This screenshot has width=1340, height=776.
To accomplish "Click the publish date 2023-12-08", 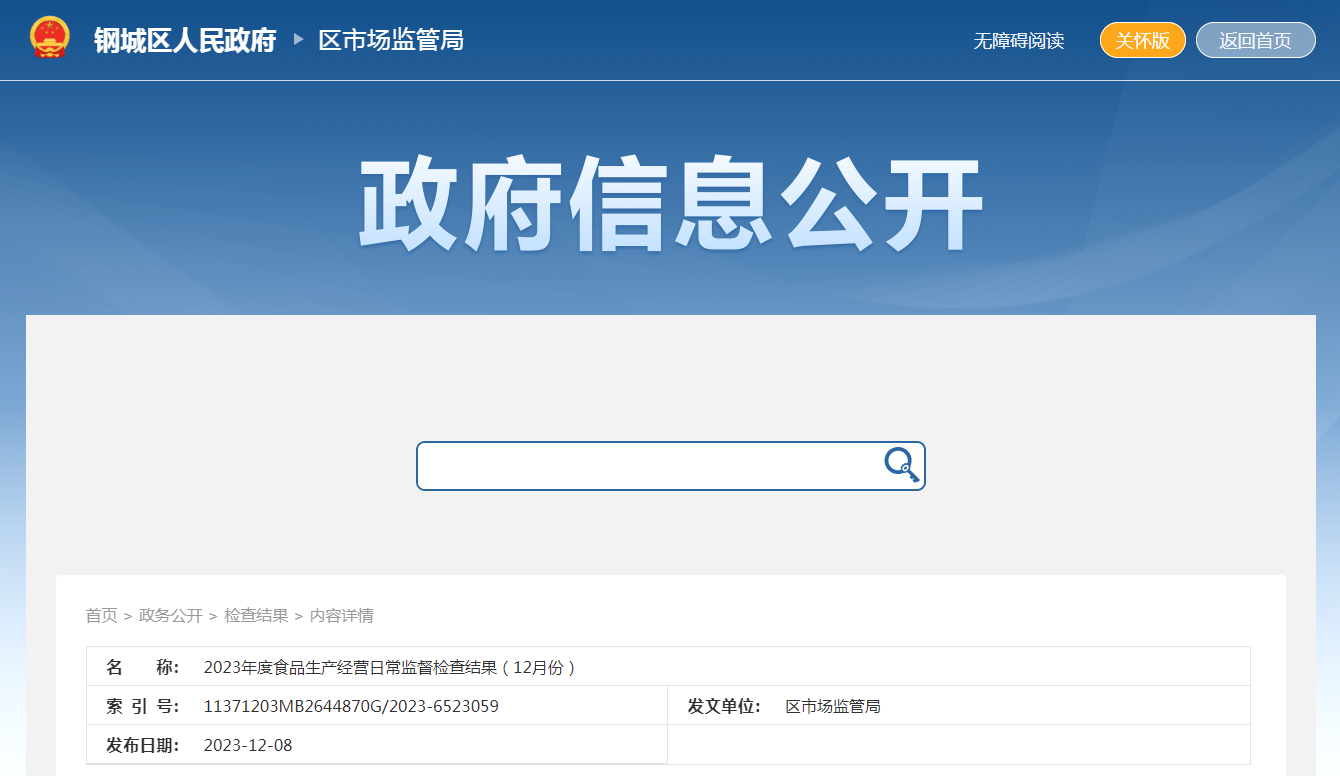I will [248, 745].
